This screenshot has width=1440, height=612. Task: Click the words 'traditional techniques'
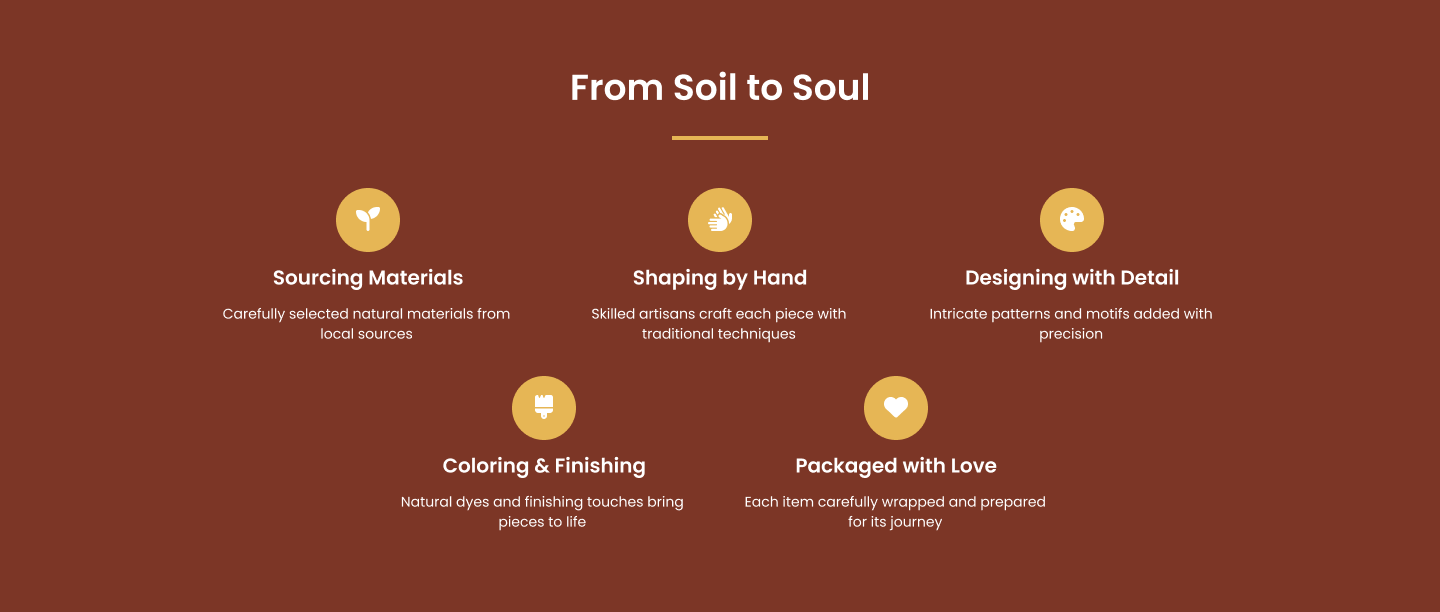(719, 334)
